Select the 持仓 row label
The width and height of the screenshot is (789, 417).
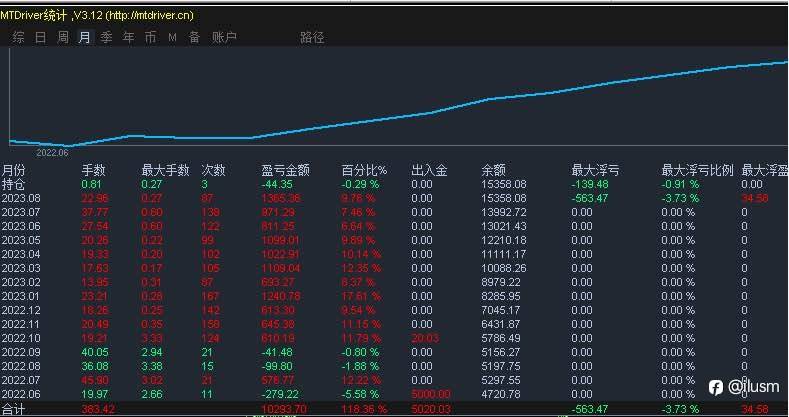coord(13,184)
